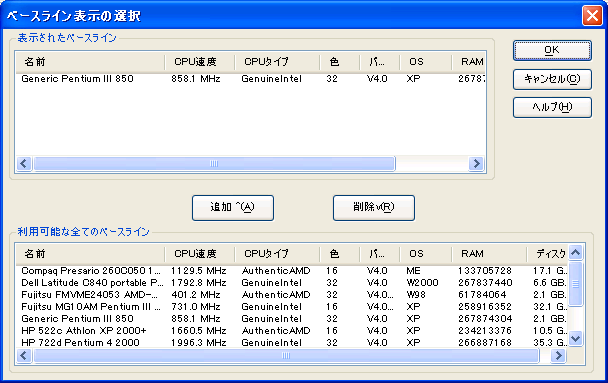
Task: Click RAM value 267837440
Action: point(485,283)
